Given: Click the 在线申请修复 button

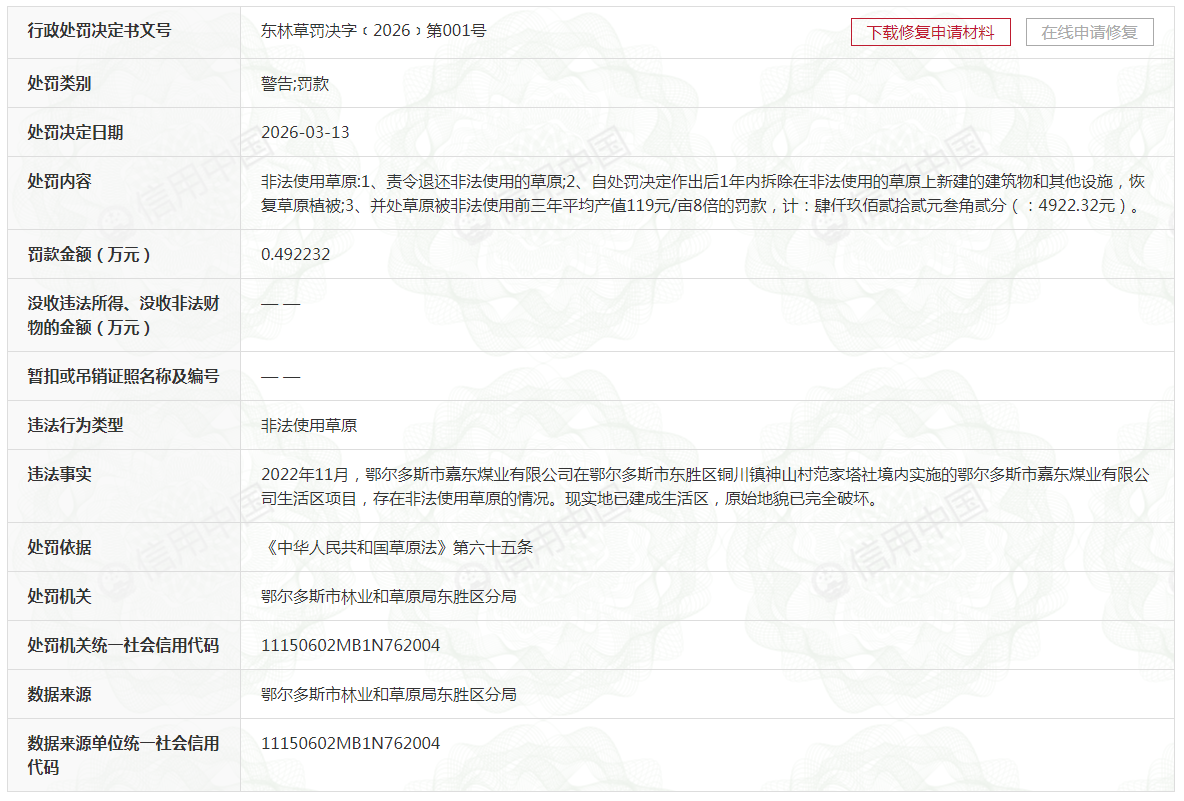Looking at the screenshot, I should (1089, 32).
